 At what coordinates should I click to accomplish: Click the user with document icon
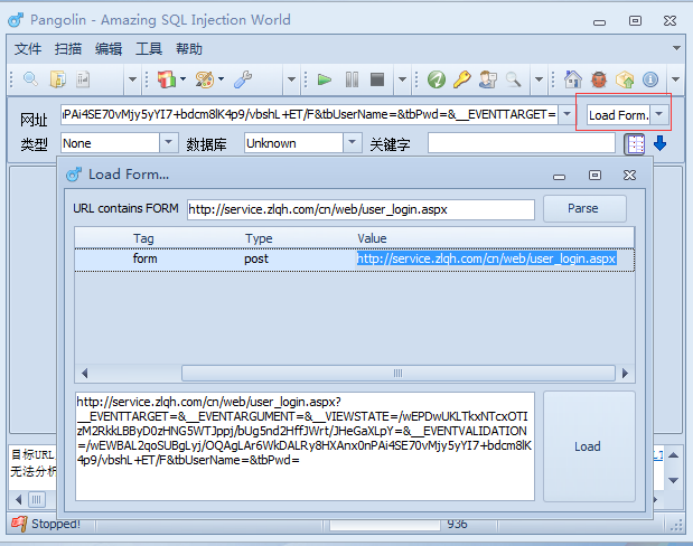pos(488,80)
